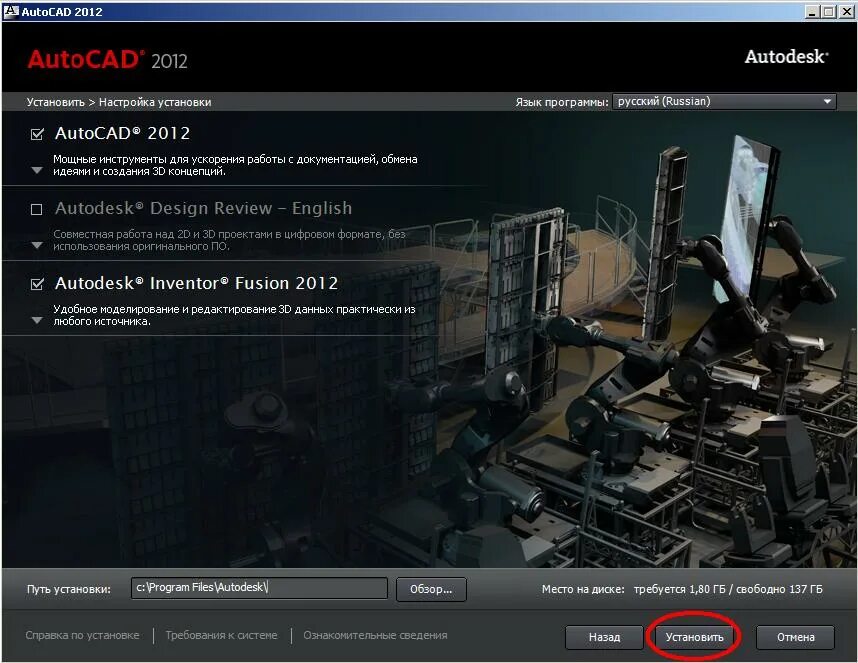Select Autodesk® Inventor® Fusion 2012 title

click(x=196, y=283)
